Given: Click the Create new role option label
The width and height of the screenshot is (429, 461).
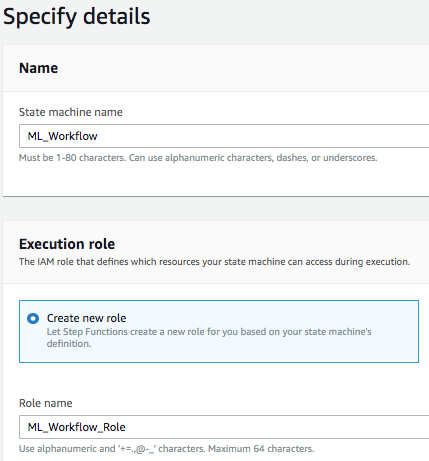Looking at the screenshot, I should [x=86, y=318].
